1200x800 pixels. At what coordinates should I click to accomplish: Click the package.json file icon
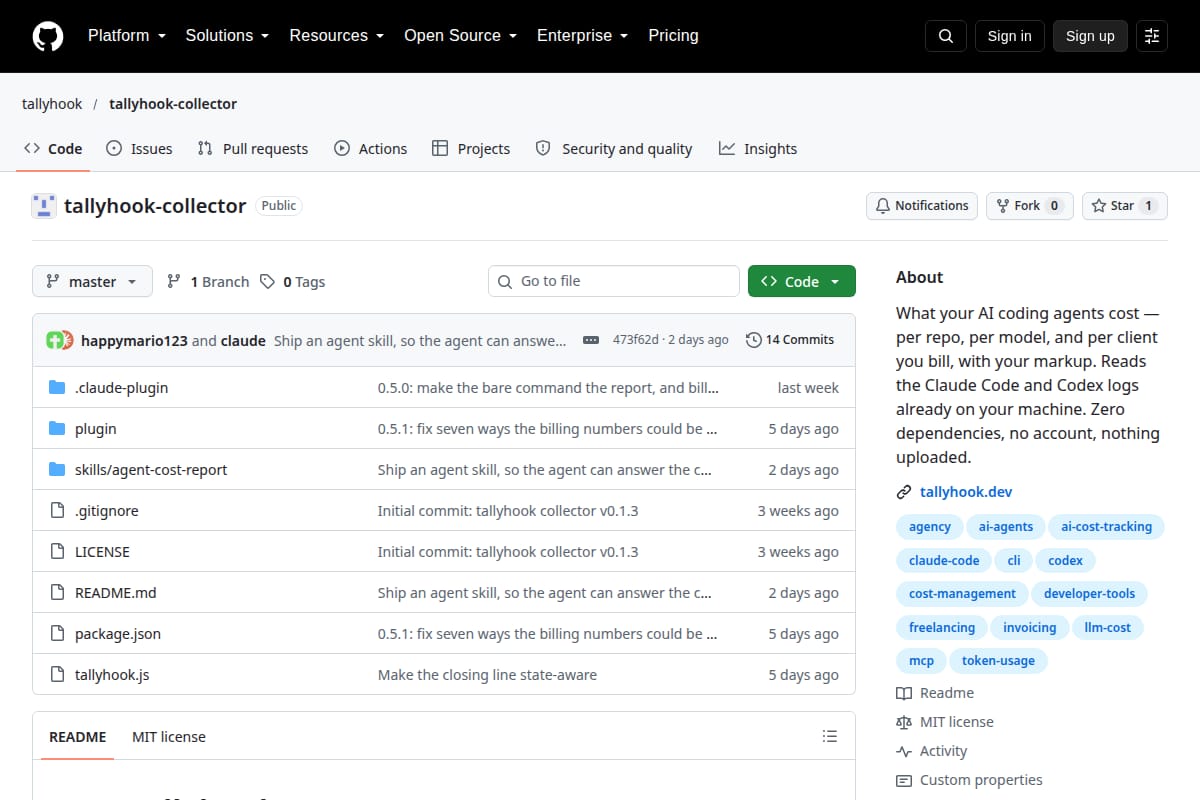57,634
